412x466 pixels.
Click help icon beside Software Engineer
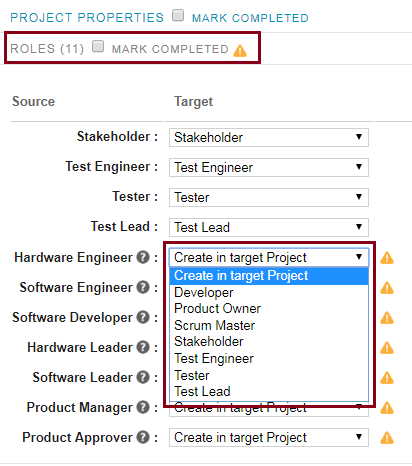click(x=143, y=287)
